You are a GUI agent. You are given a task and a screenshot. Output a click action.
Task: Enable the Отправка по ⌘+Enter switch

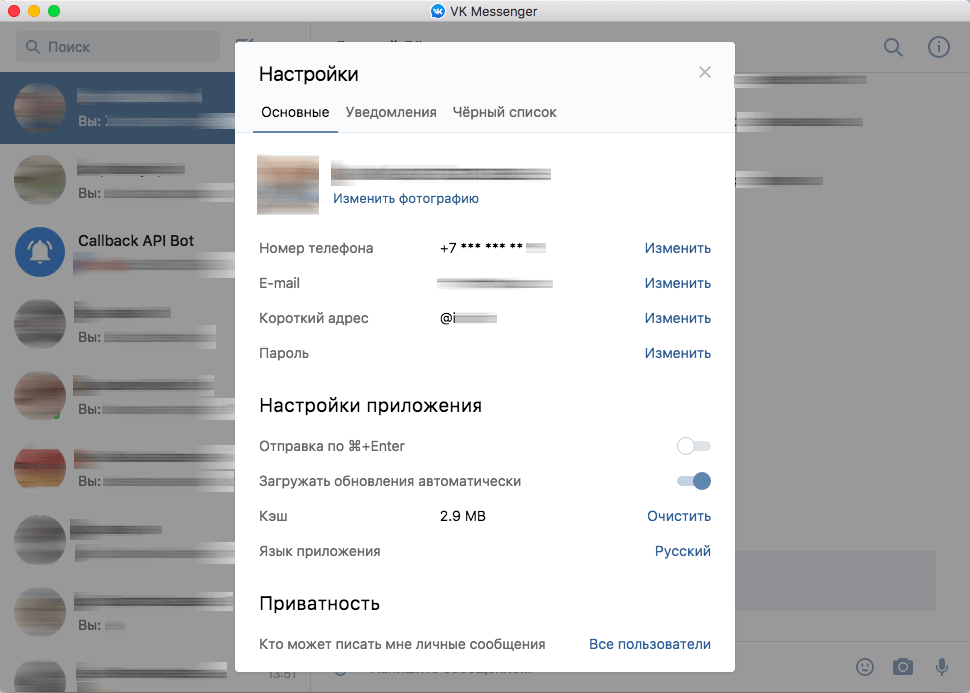693,446
